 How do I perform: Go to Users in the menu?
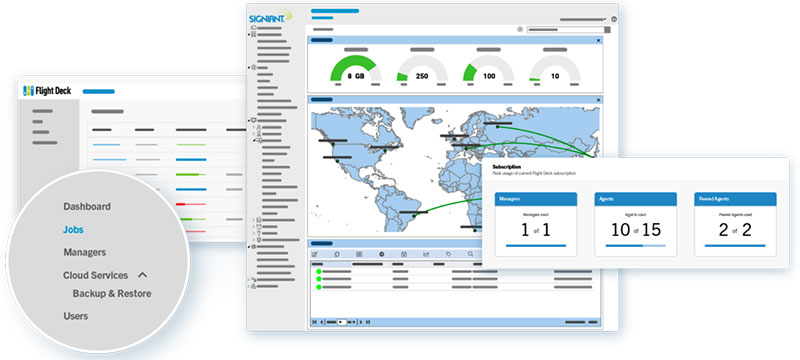(76, 316)
